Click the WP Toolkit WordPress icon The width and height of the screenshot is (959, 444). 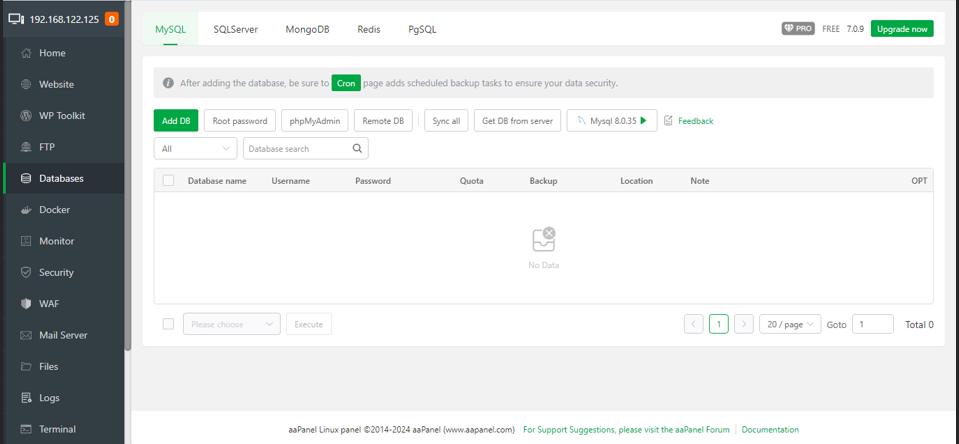pos(26,116)
